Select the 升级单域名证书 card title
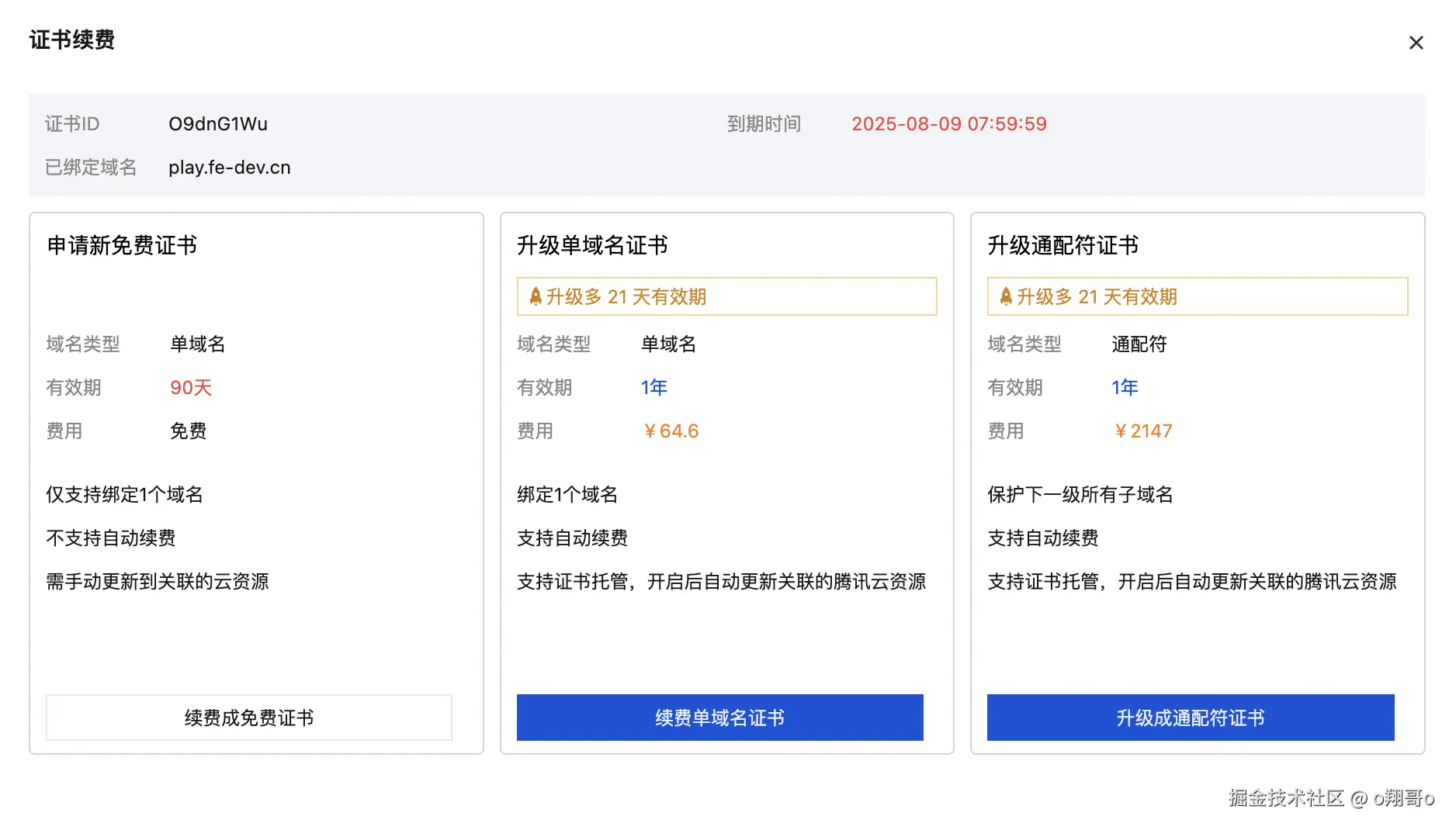Screen dimensions: 1456x830 click(x=592, y=245)
